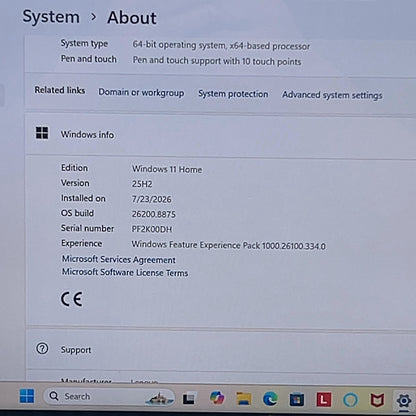
Task: Launch Microsoft Edge from the taskbar
Action: point(270,399)
